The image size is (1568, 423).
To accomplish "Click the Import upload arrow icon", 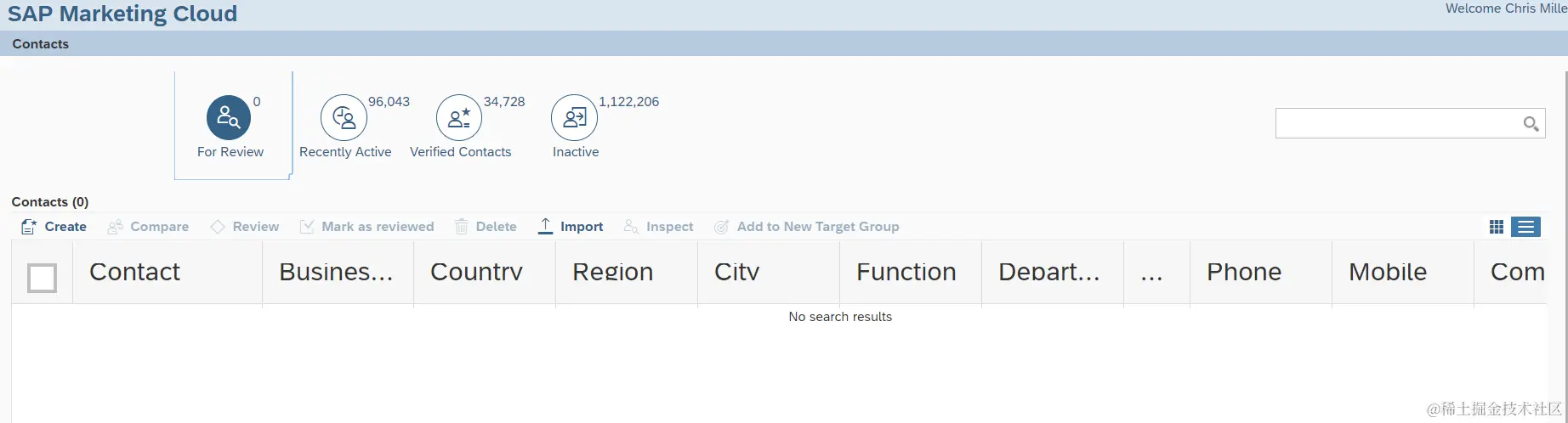I will [x=546, y=226].
